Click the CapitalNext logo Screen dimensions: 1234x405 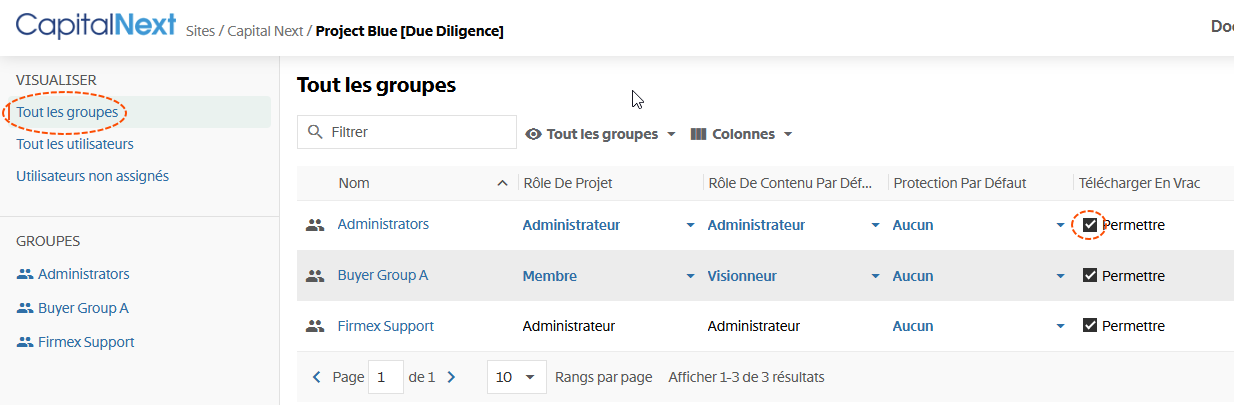(96, 26)
